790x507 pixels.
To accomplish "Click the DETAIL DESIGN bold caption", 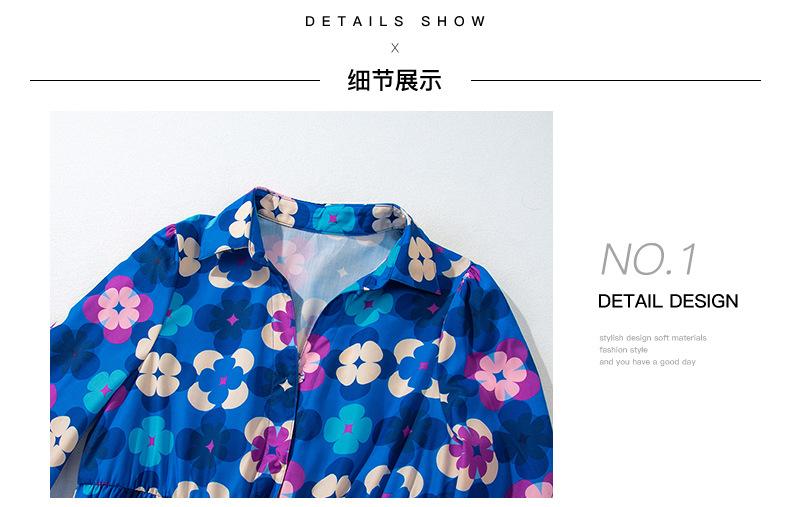I will coord(668,301).
